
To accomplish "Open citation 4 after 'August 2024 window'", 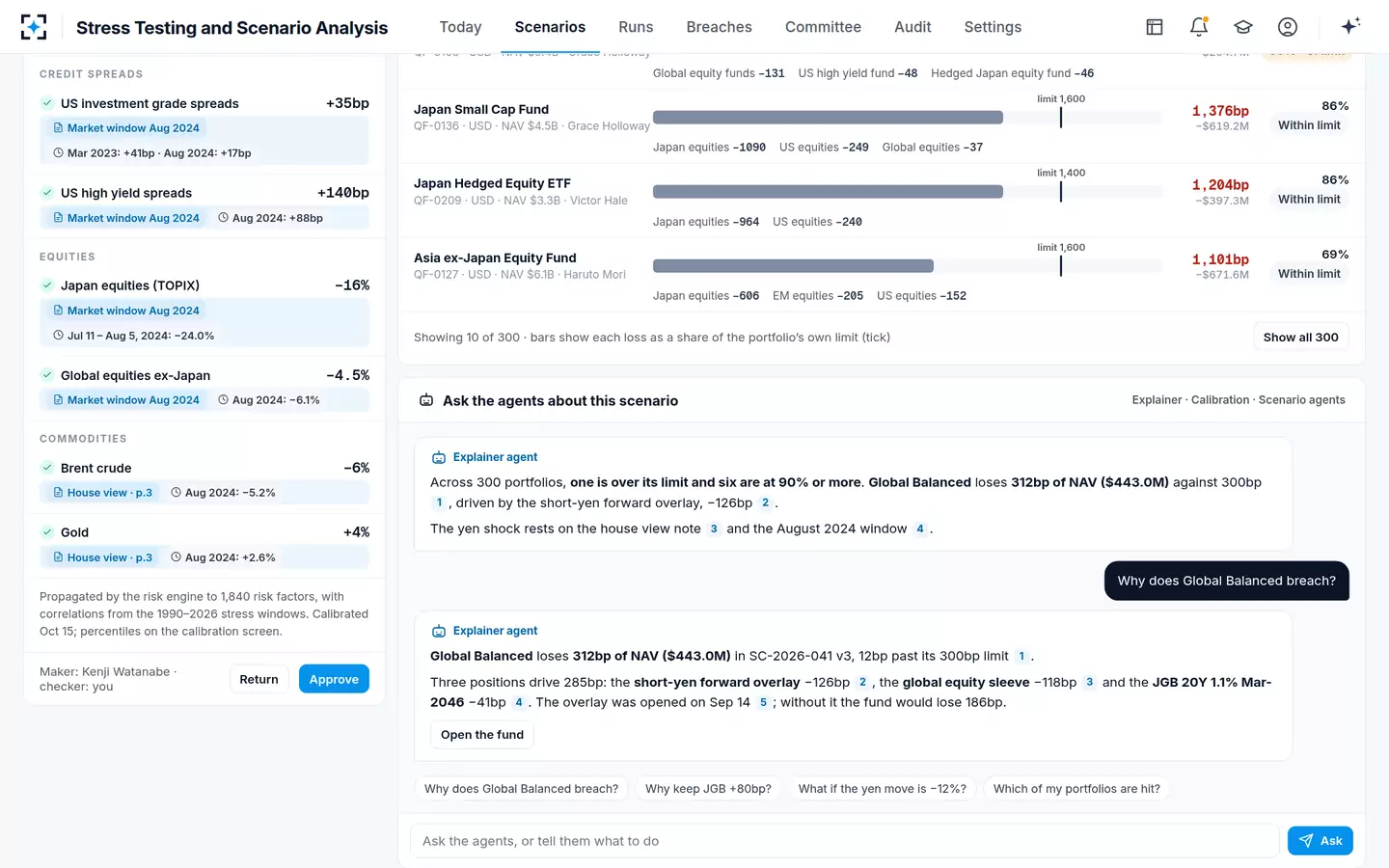I will coord(920,529).
